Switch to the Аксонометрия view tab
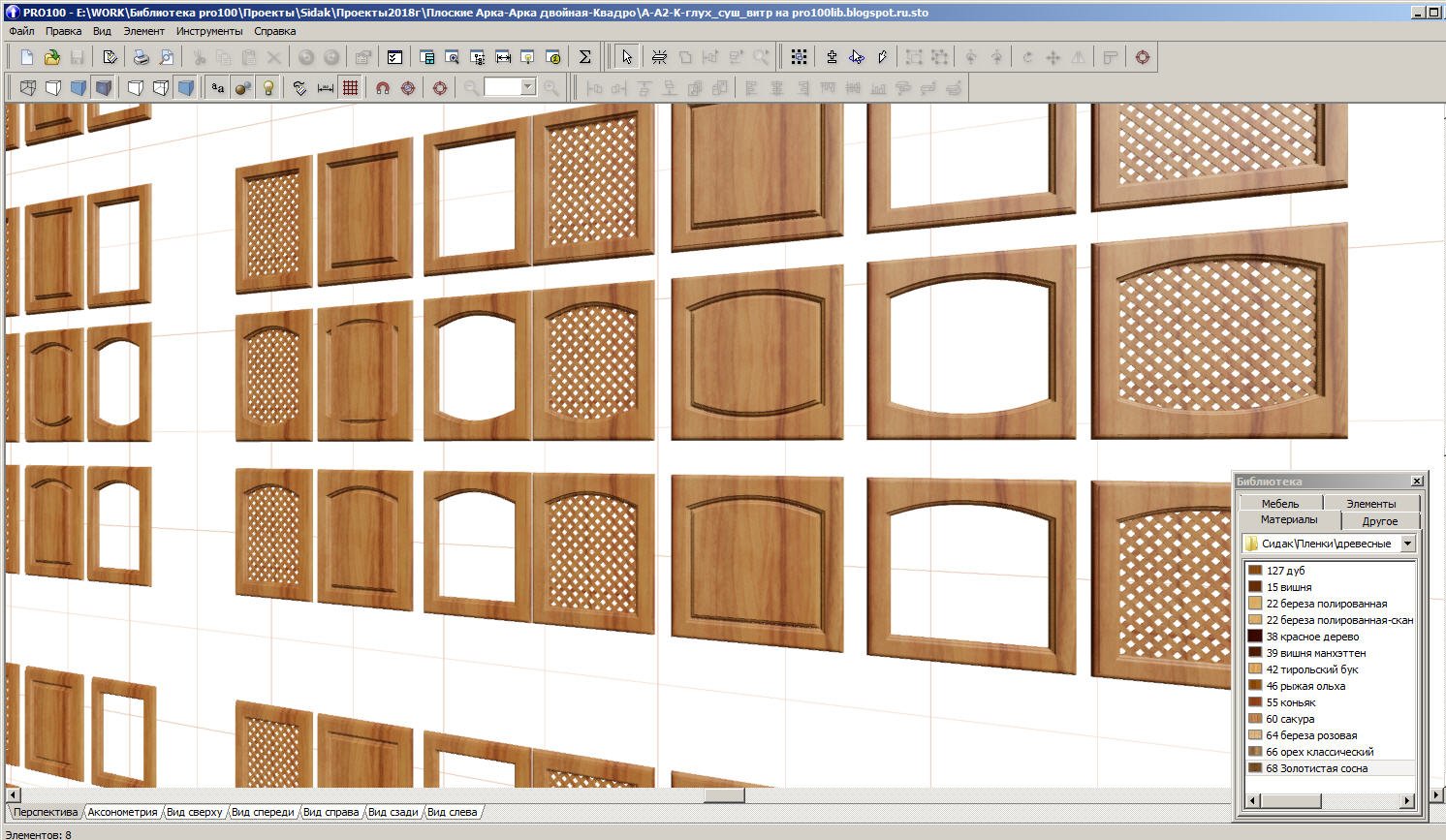Image resolution: width=1446 pixels, height=840 pixels. [x=122, y=812]
